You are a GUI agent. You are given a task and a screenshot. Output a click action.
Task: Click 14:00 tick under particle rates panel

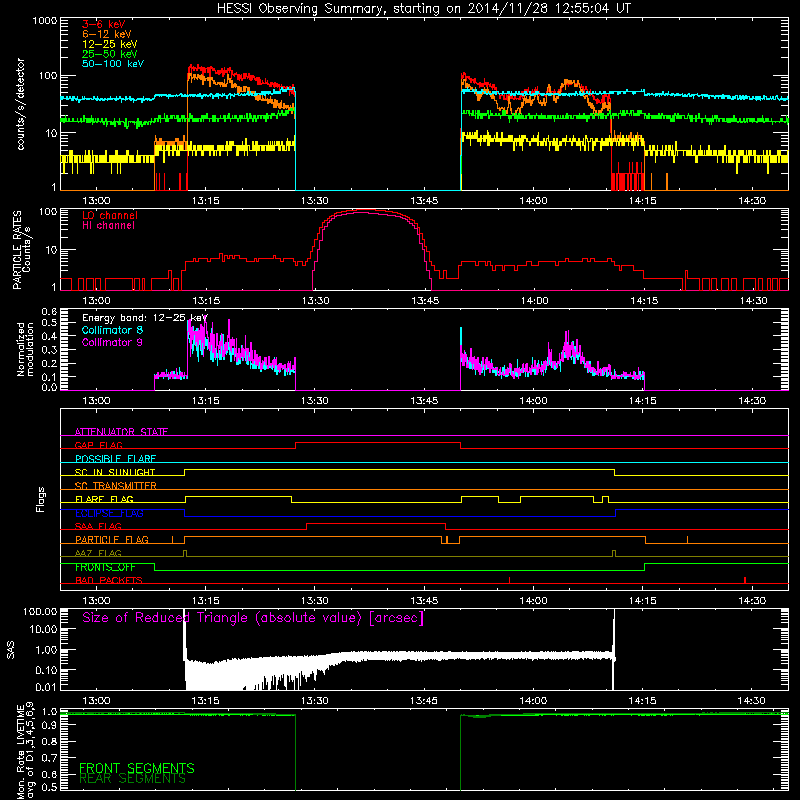point(534,301)
